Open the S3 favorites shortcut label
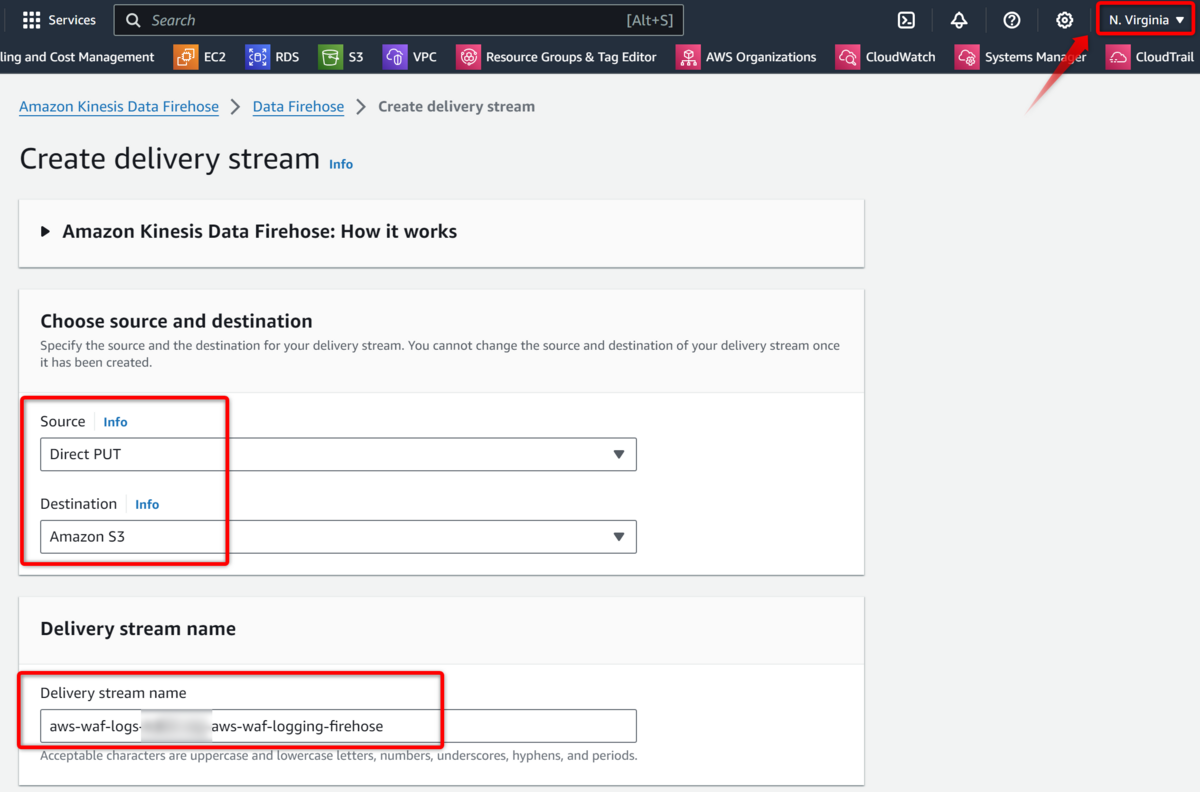1200x792 pixels. [356, 57]
